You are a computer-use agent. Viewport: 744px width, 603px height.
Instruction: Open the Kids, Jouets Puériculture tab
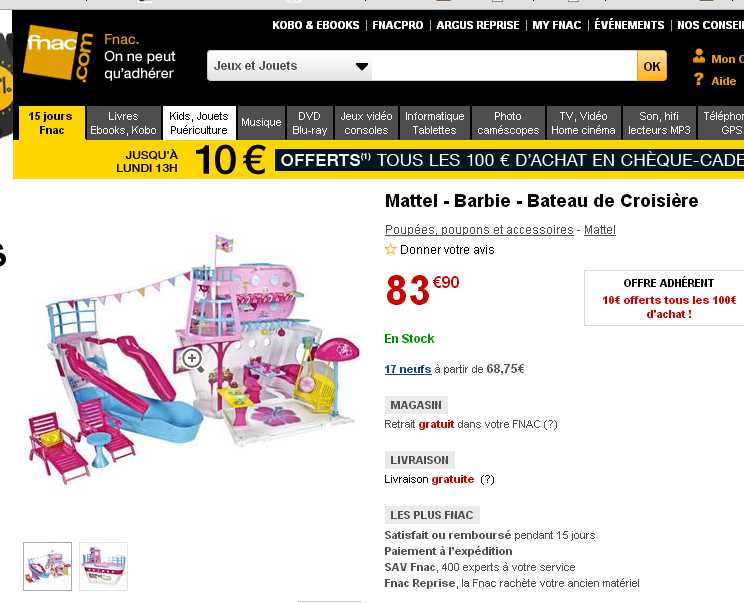(x=198, y=123)
